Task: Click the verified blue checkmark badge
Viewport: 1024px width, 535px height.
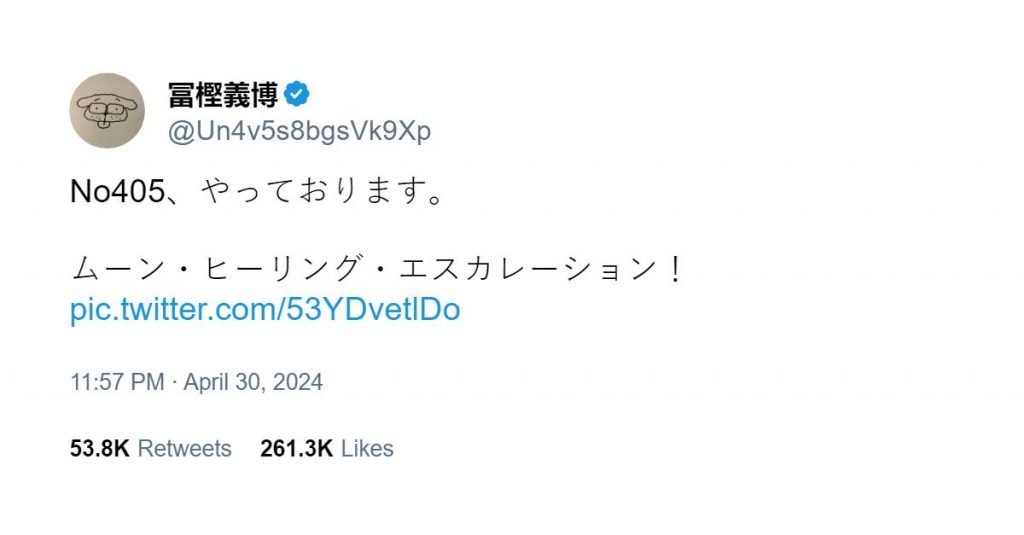Action: [297, 95]
